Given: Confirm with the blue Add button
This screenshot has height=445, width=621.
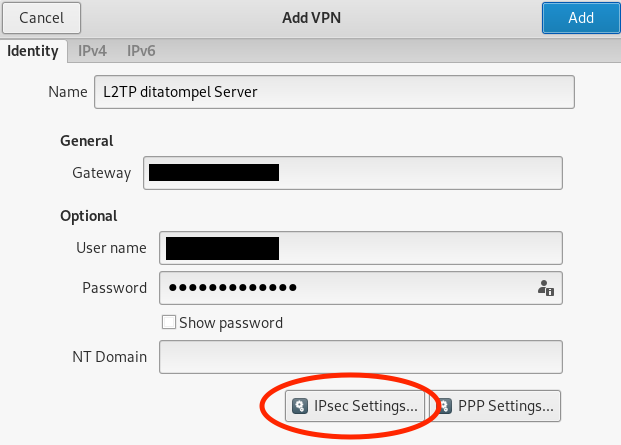Looking at the screenshot, I should (x=581, y=18).
